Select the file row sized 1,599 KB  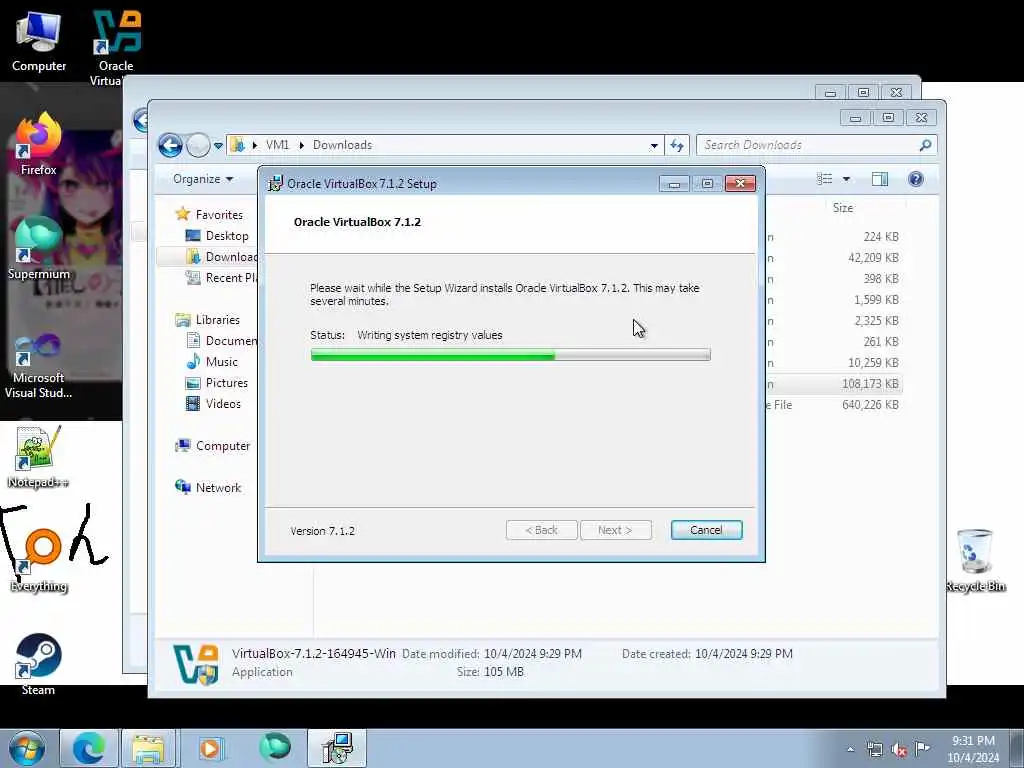pyautogui.click(x=834, y=300)
